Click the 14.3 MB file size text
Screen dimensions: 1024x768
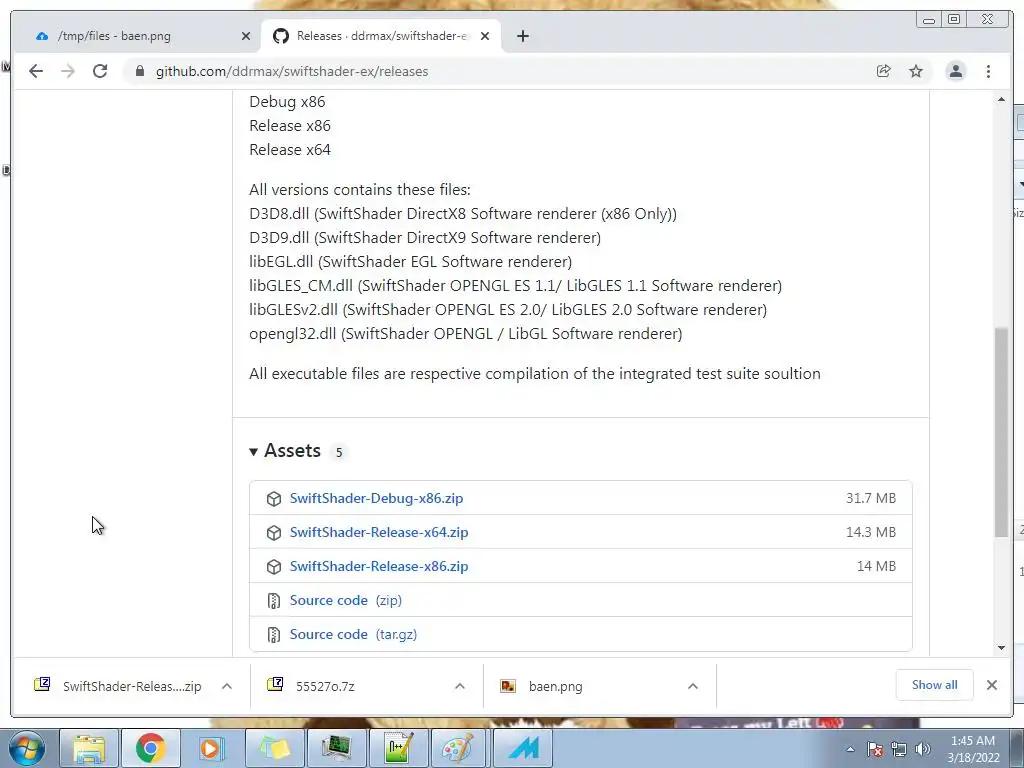[x=871, y=532]
